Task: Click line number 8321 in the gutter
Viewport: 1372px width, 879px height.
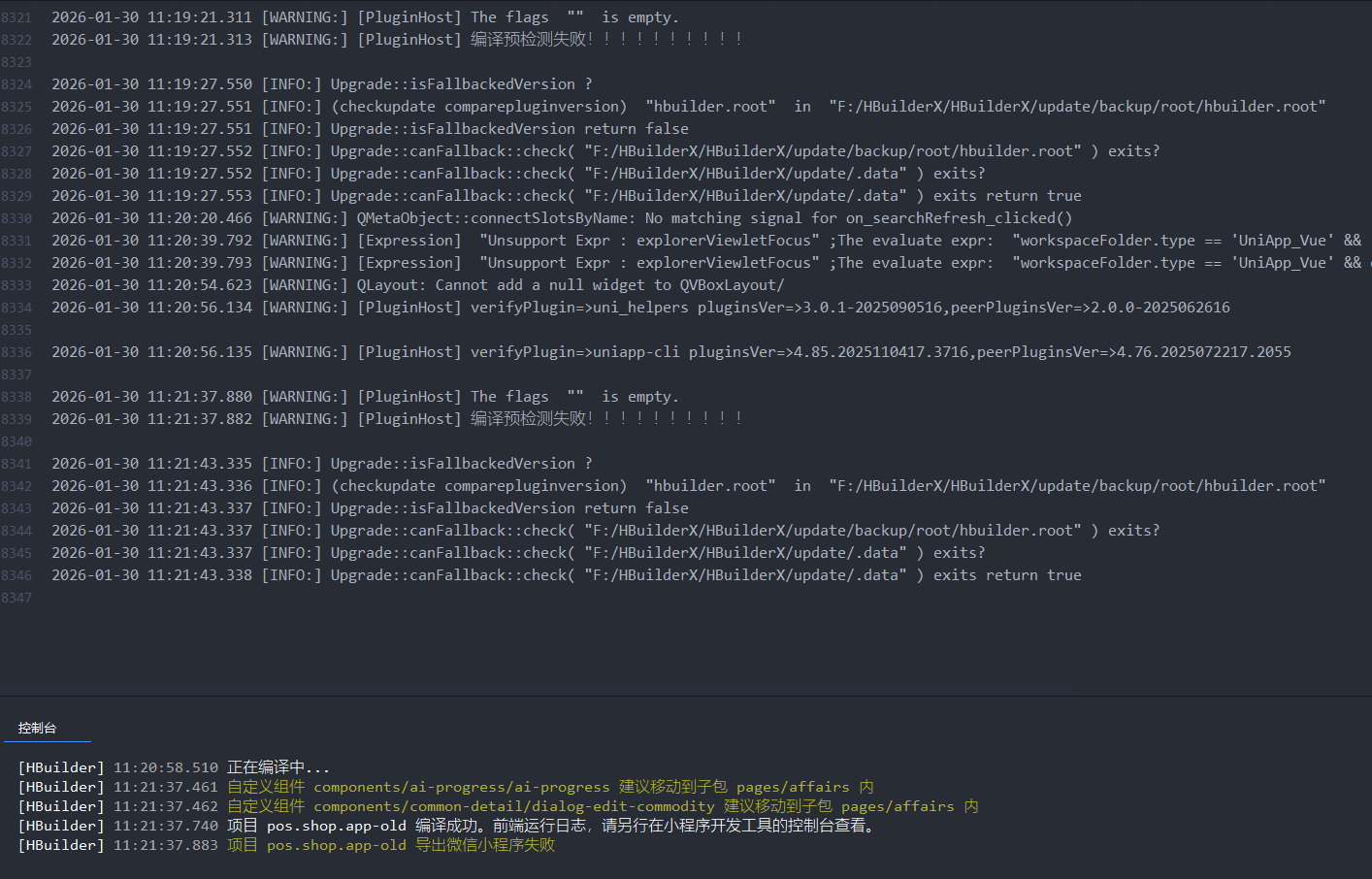Action: click(16, 17)
